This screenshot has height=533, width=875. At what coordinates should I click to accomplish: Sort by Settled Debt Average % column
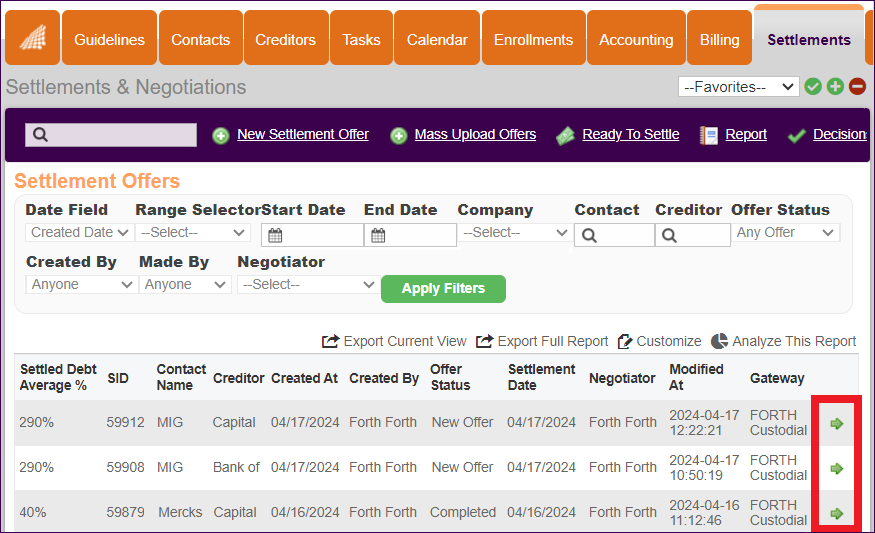click(58, 377)
